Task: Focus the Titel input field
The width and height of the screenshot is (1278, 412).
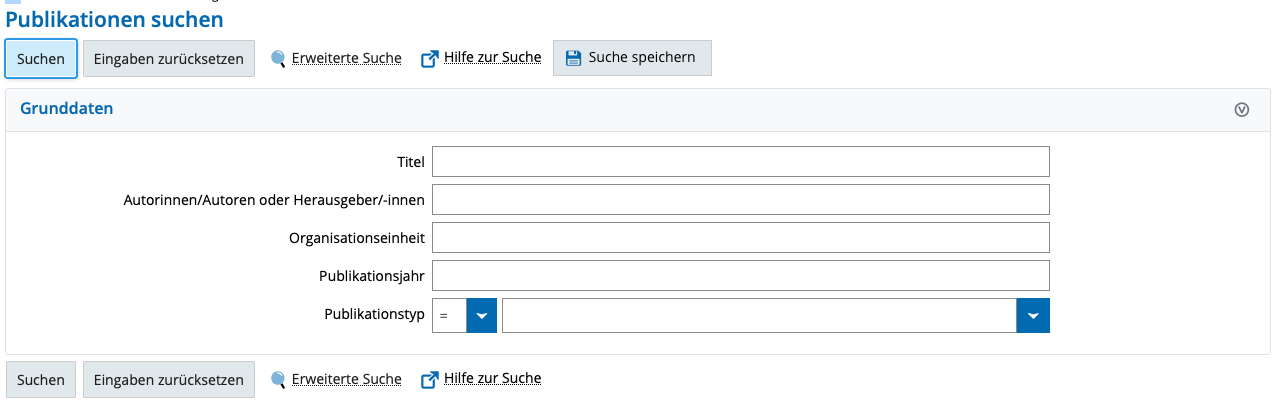Action: click(741, 162)
